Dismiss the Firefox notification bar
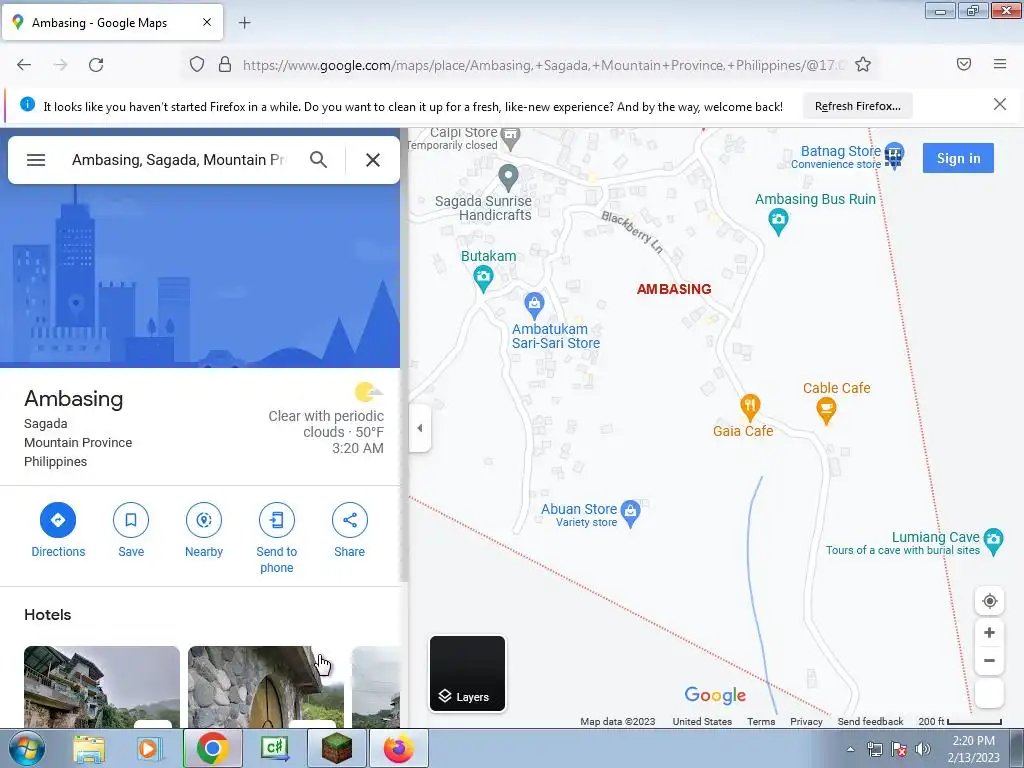This screenshot has width=1024, height=768. pos(999,104)
